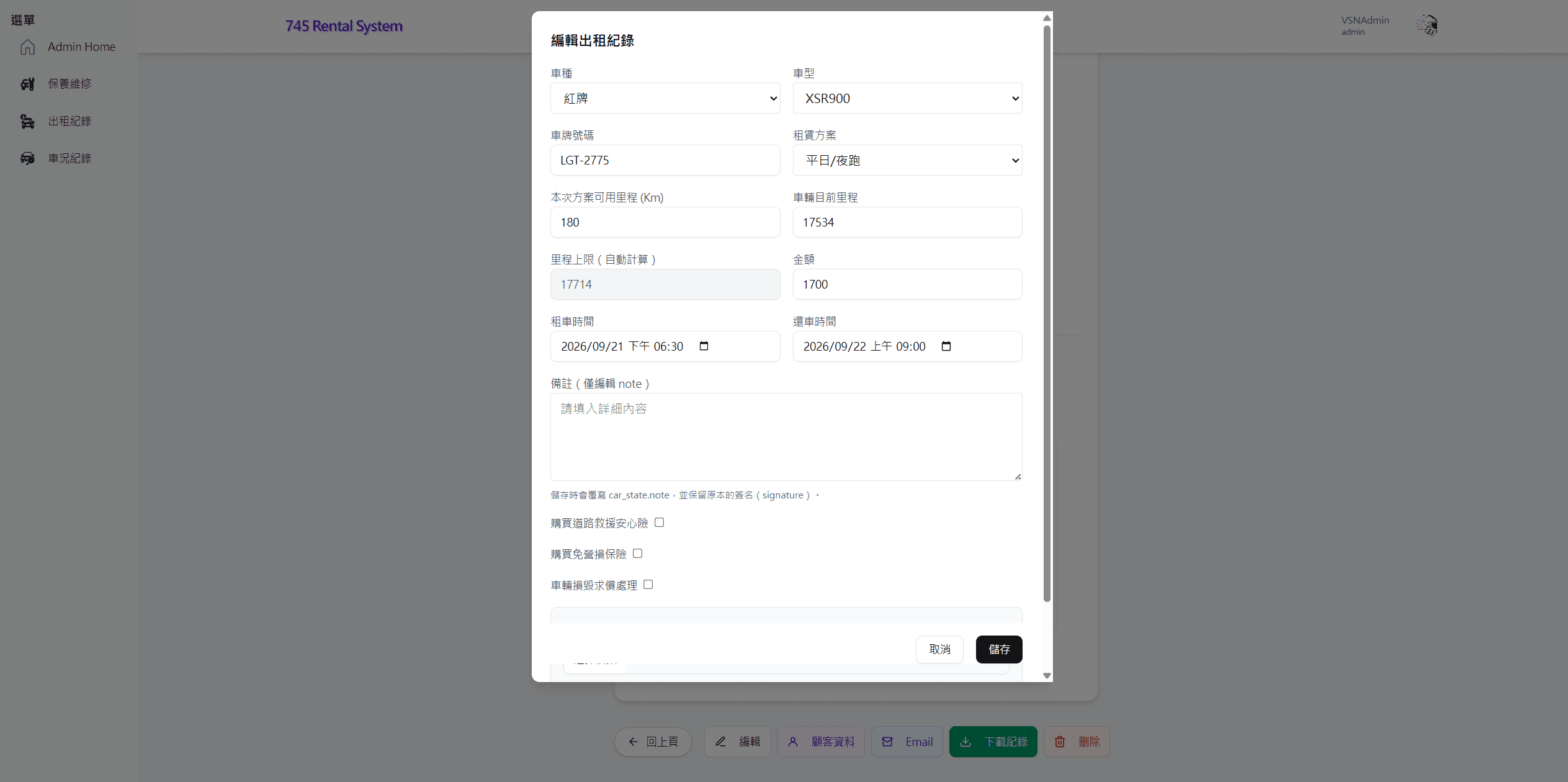
Task: Expand the 租賃方案 dropdown showing 平日/夜跑
Action: point(907,160)
